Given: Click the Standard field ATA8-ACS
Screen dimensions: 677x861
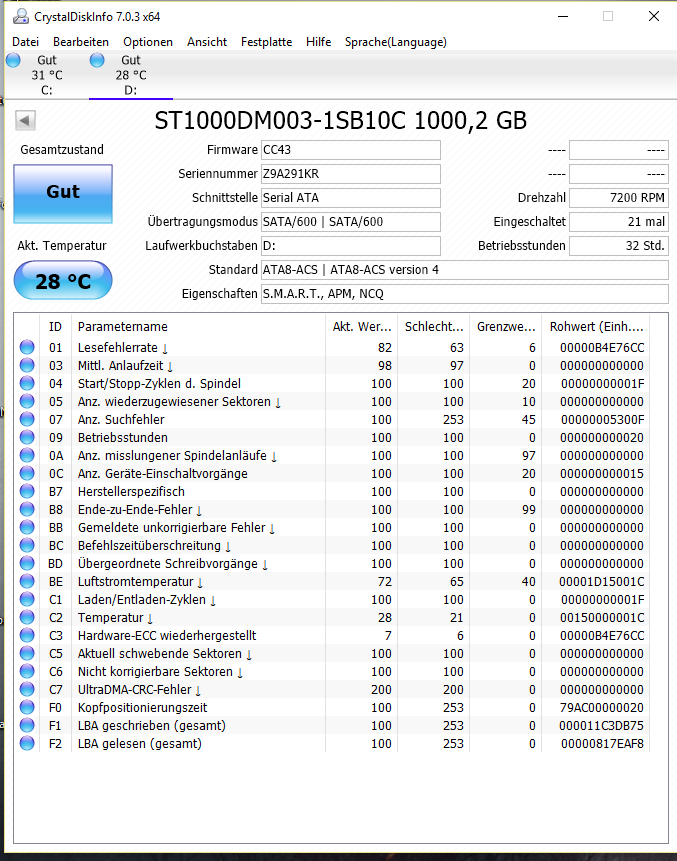Looking at the screenshot, I should (465, 270).
